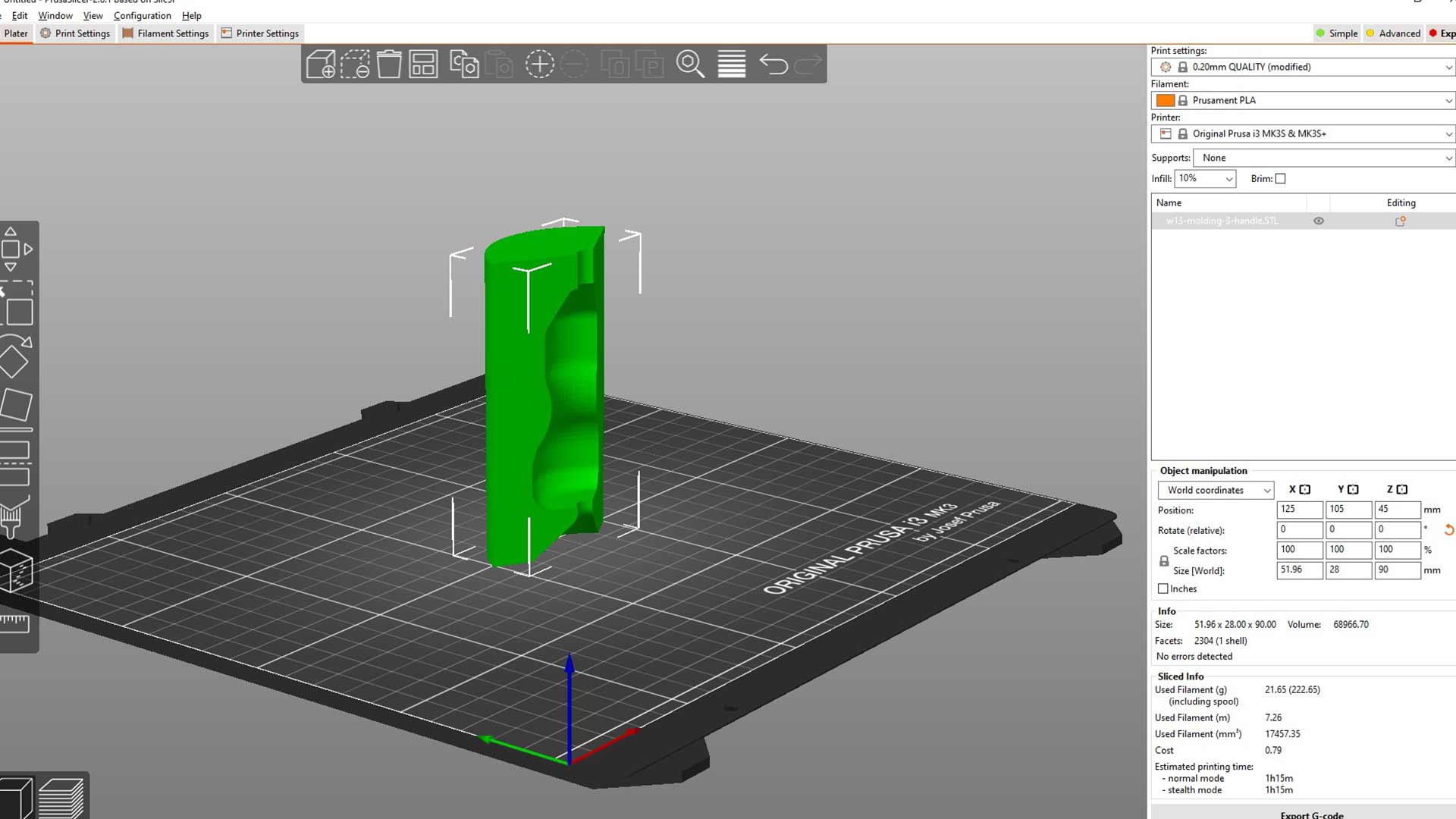Open the Infill 10% dropdown
The height and width of the screenshot is (819, 1456).
click(1205, 179)
